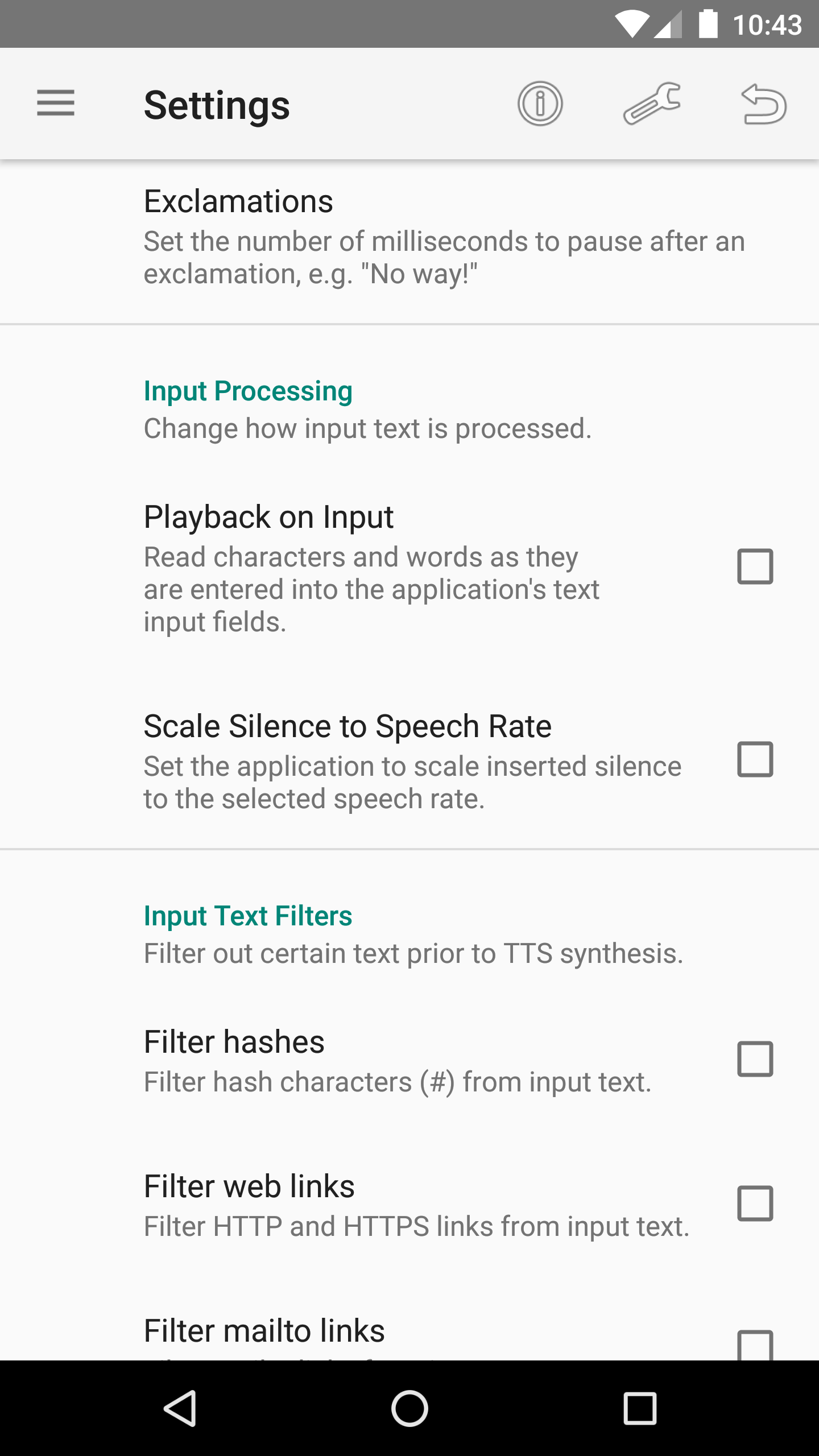Check the Filter hashes checkbox
This screenshot has height=1456, width=819.
(x=755, y=1059)
